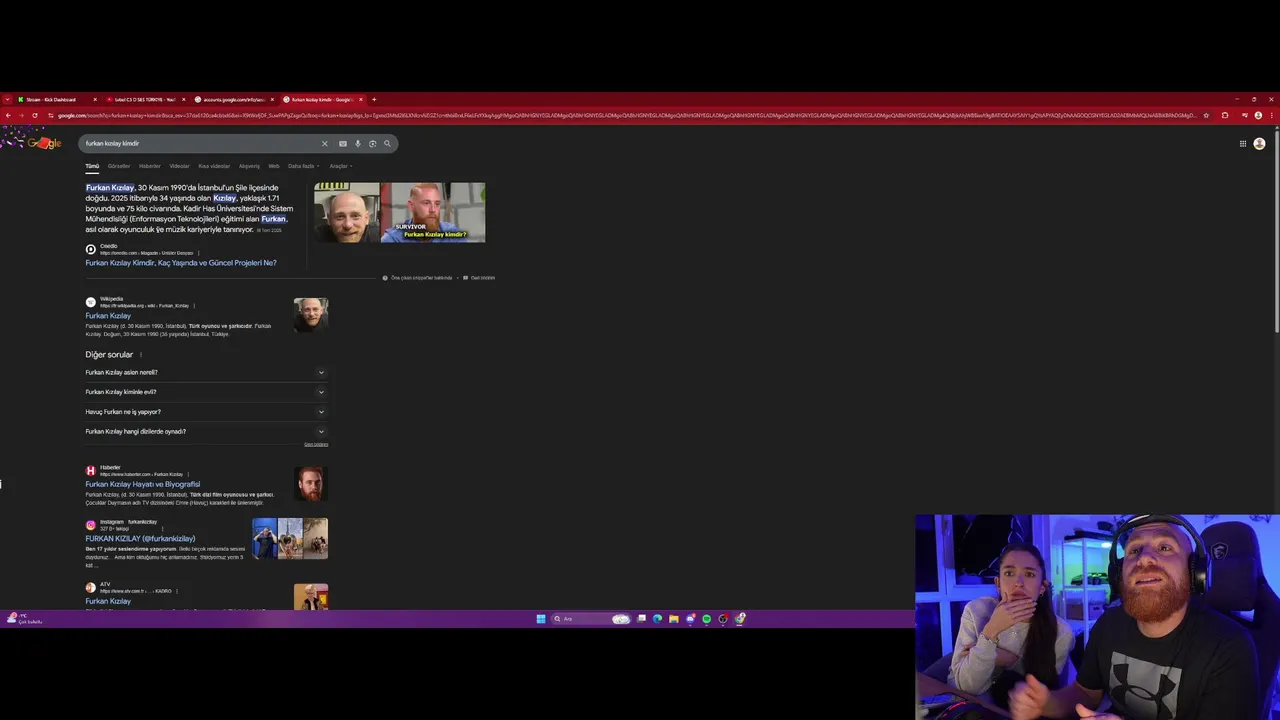The image size is (1280, 720).
Task: Open 'Furkan Kızılay Hayatı ve Biyografisi' link
Action: pyautogui.click(x=143, y=484)
